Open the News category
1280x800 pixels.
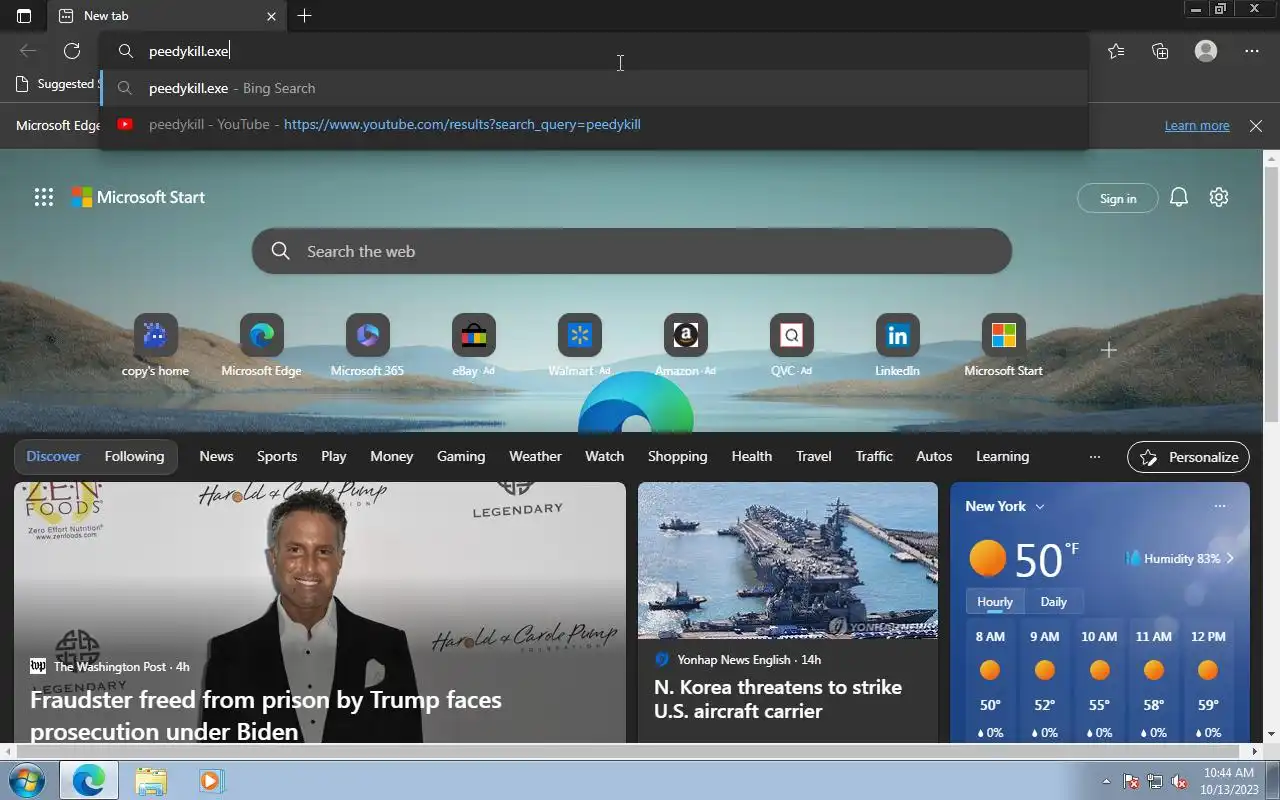pyautogui.click(x=216, y=456)
